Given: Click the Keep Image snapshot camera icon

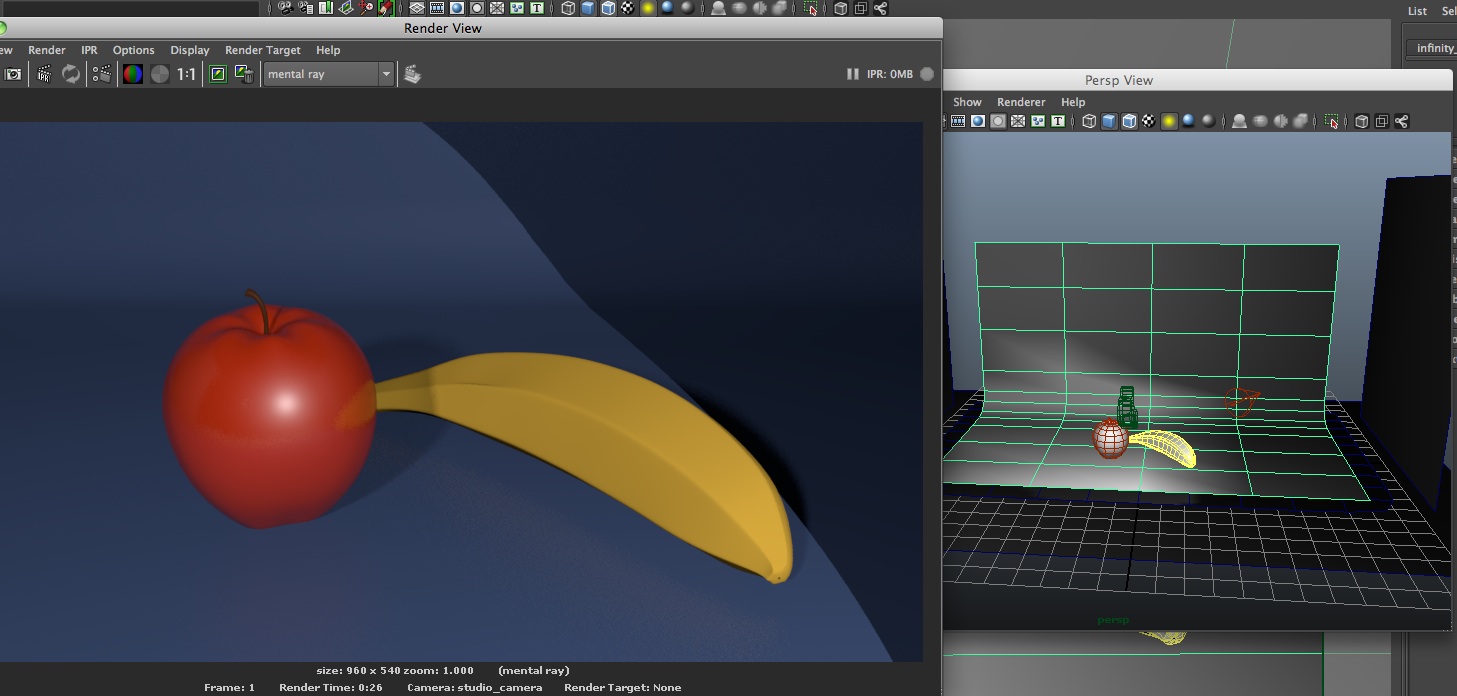Looking at the screenshot, I should 13,74.
